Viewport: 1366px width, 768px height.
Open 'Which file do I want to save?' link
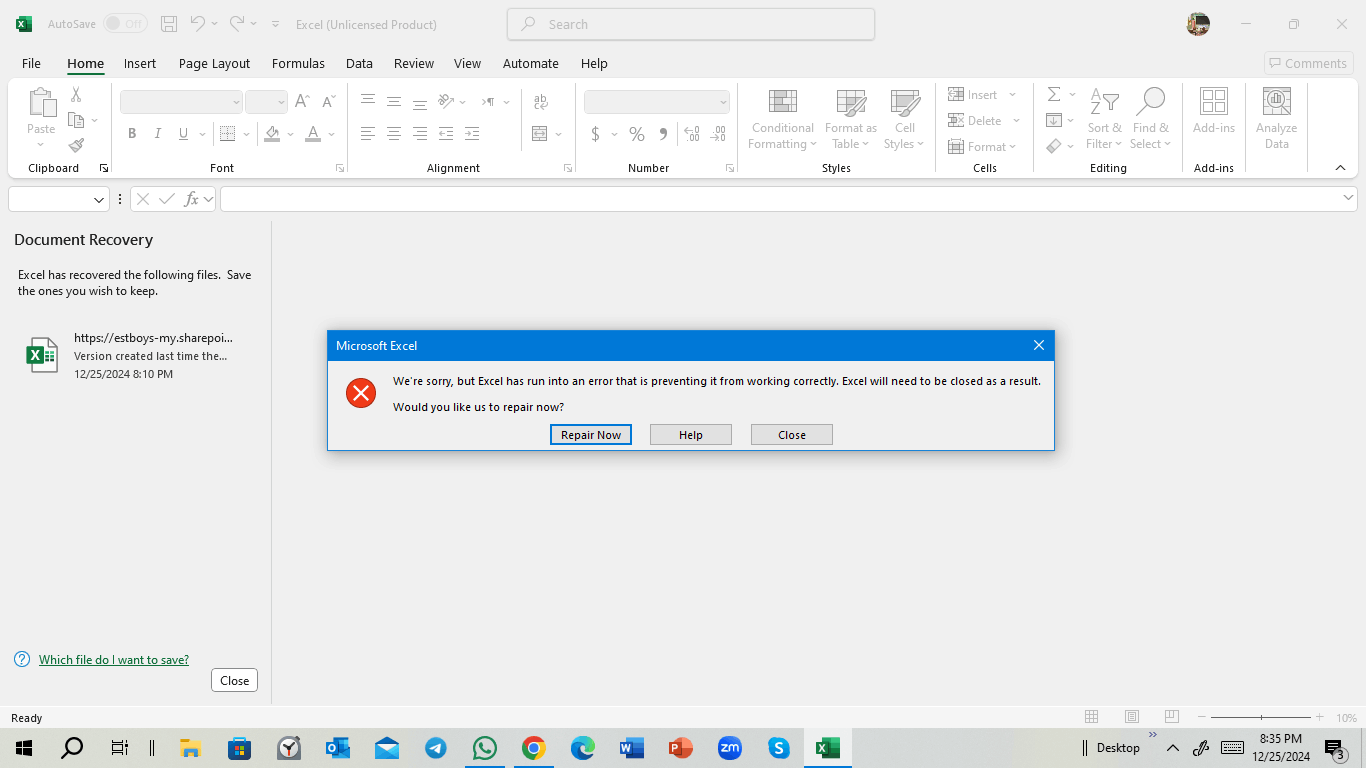pos(114,660)
